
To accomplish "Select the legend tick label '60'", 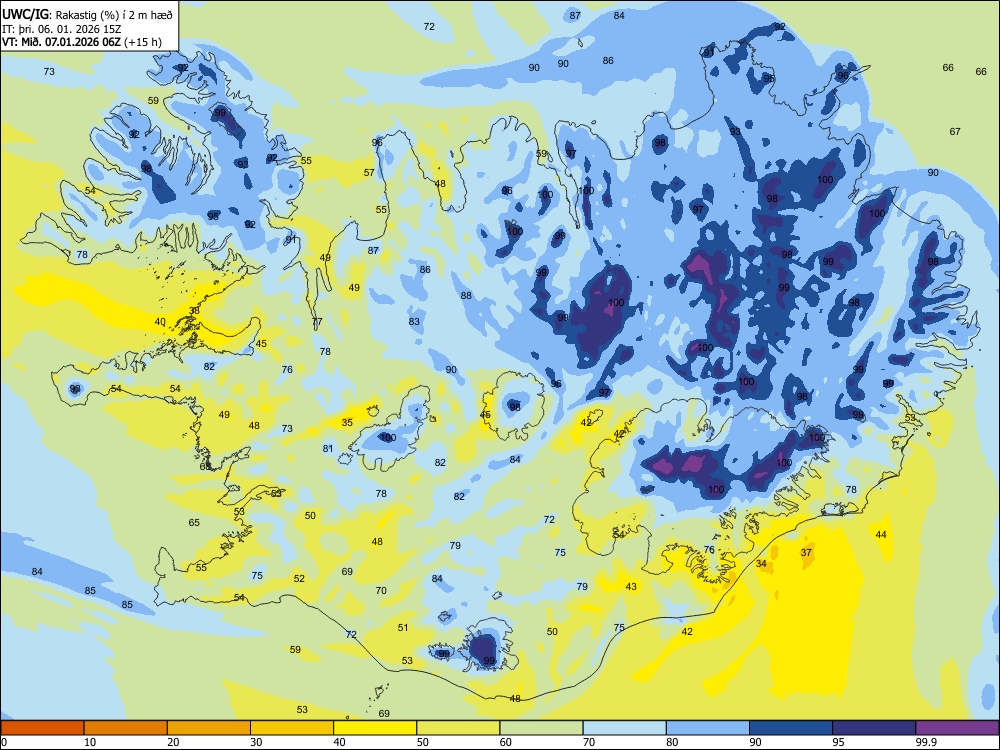I will [506, 742].
